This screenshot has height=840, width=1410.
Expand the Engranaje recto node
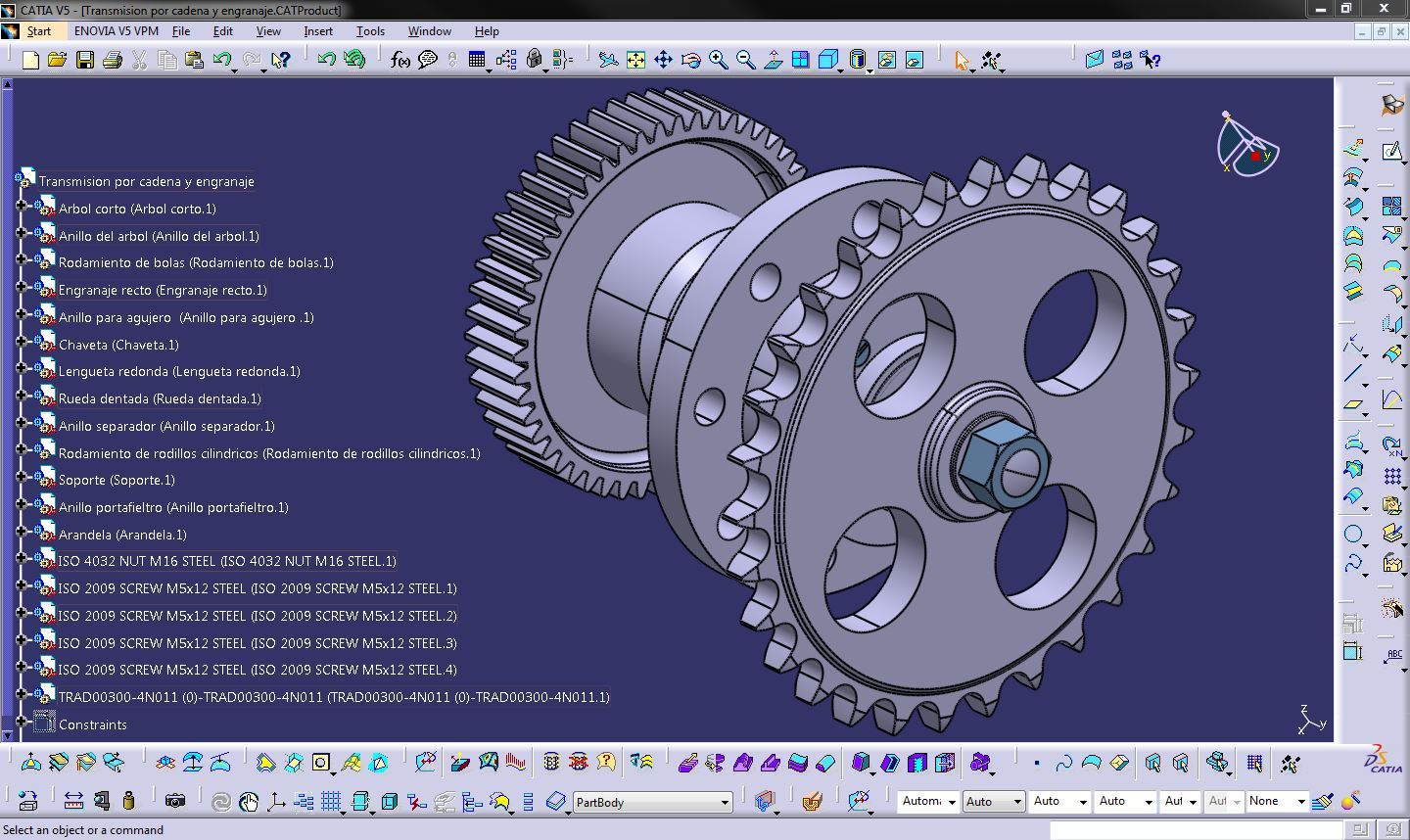click(x=22, y=288)
